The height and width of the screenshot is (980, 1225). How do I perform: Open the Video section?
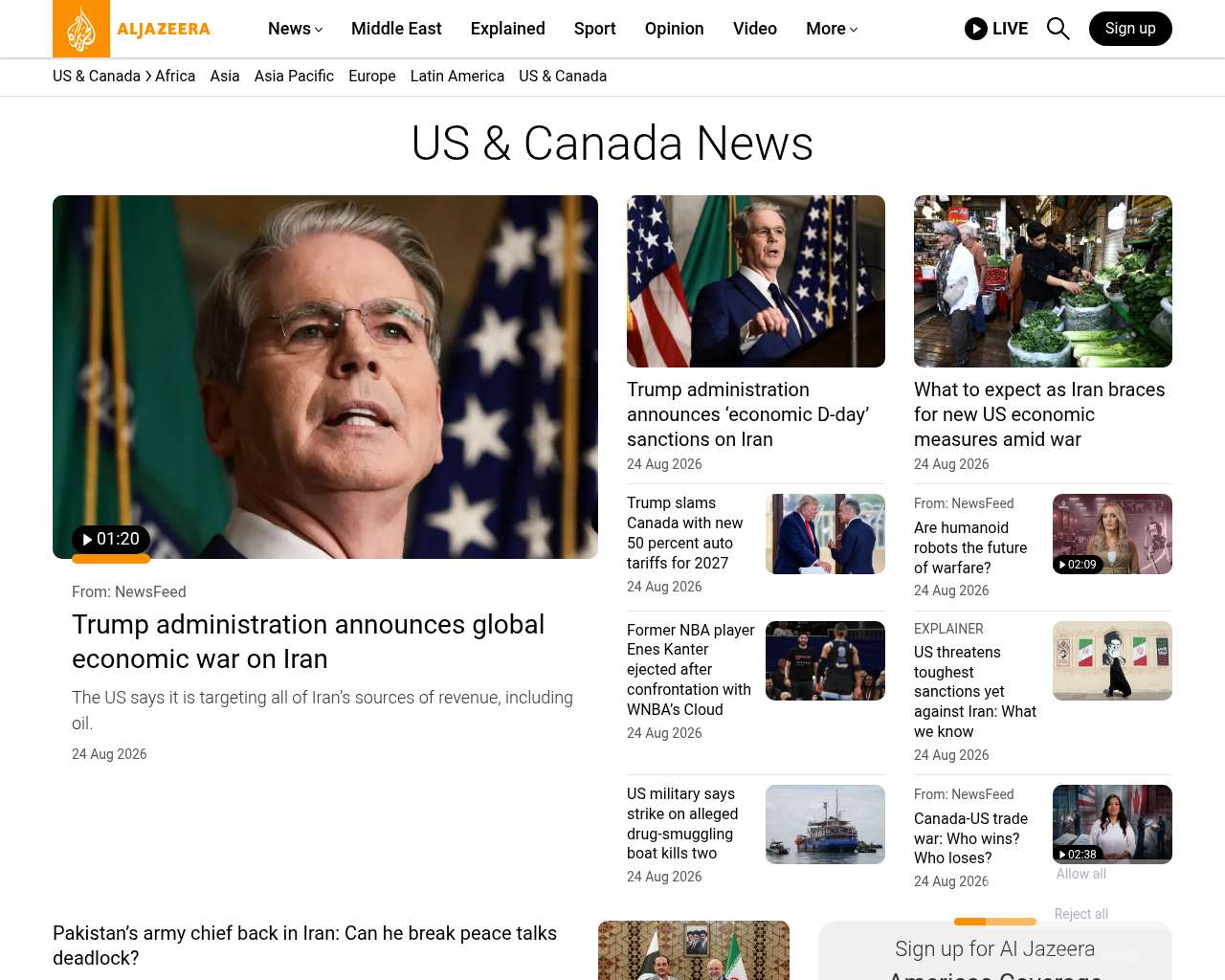tap(755, 29)
